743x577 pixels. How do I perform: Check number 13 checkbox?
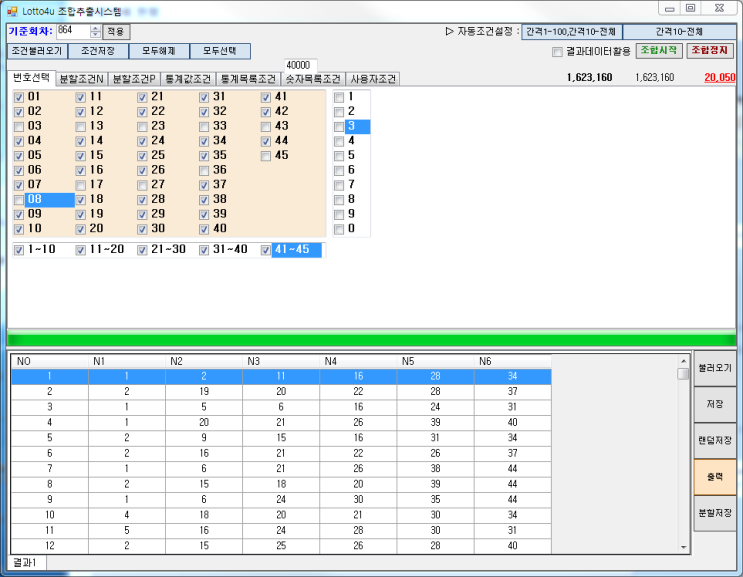(x=81, y=127)
